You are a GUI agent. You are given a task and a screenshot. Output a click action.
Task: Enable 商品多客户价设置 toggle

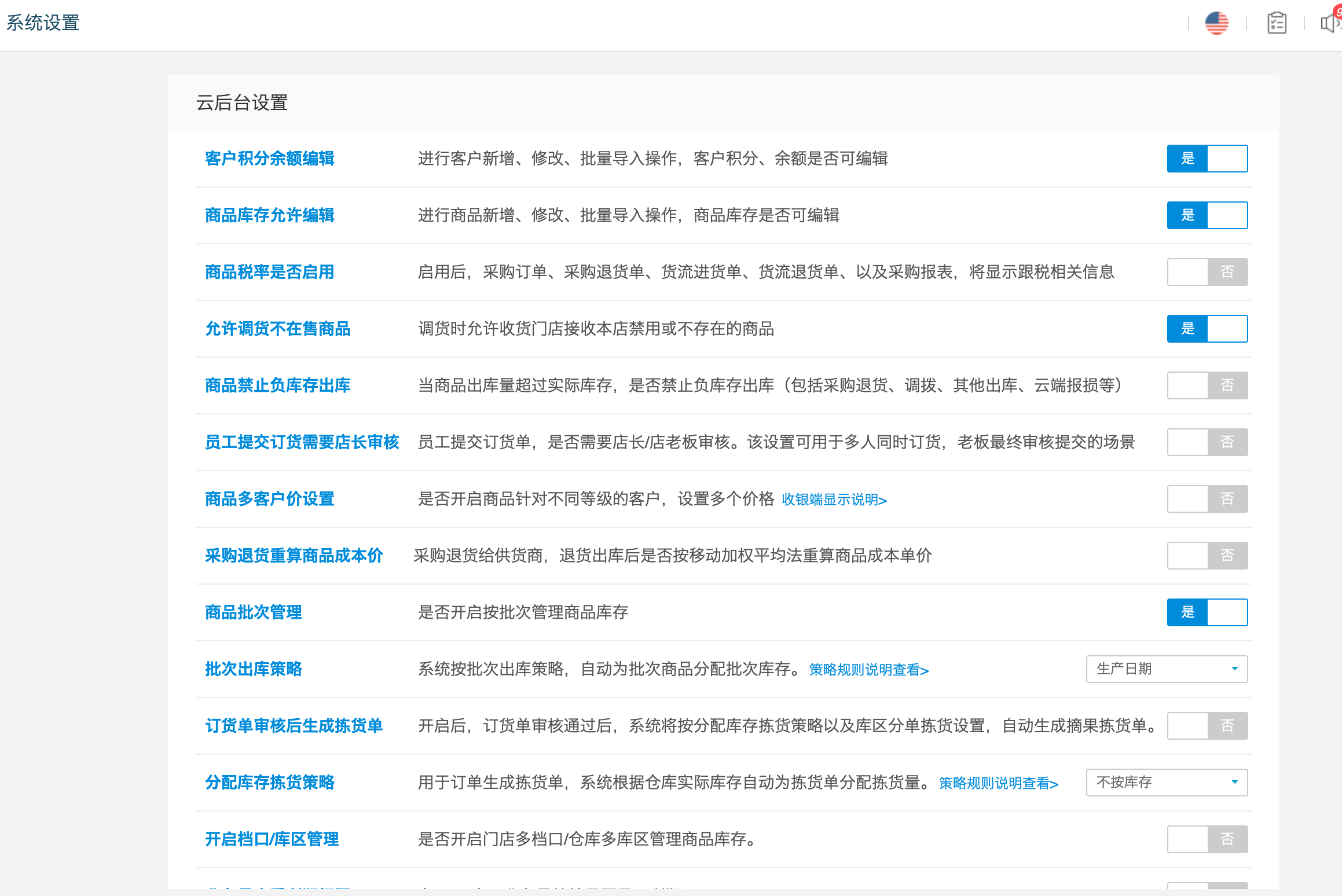pos(1207,499)
